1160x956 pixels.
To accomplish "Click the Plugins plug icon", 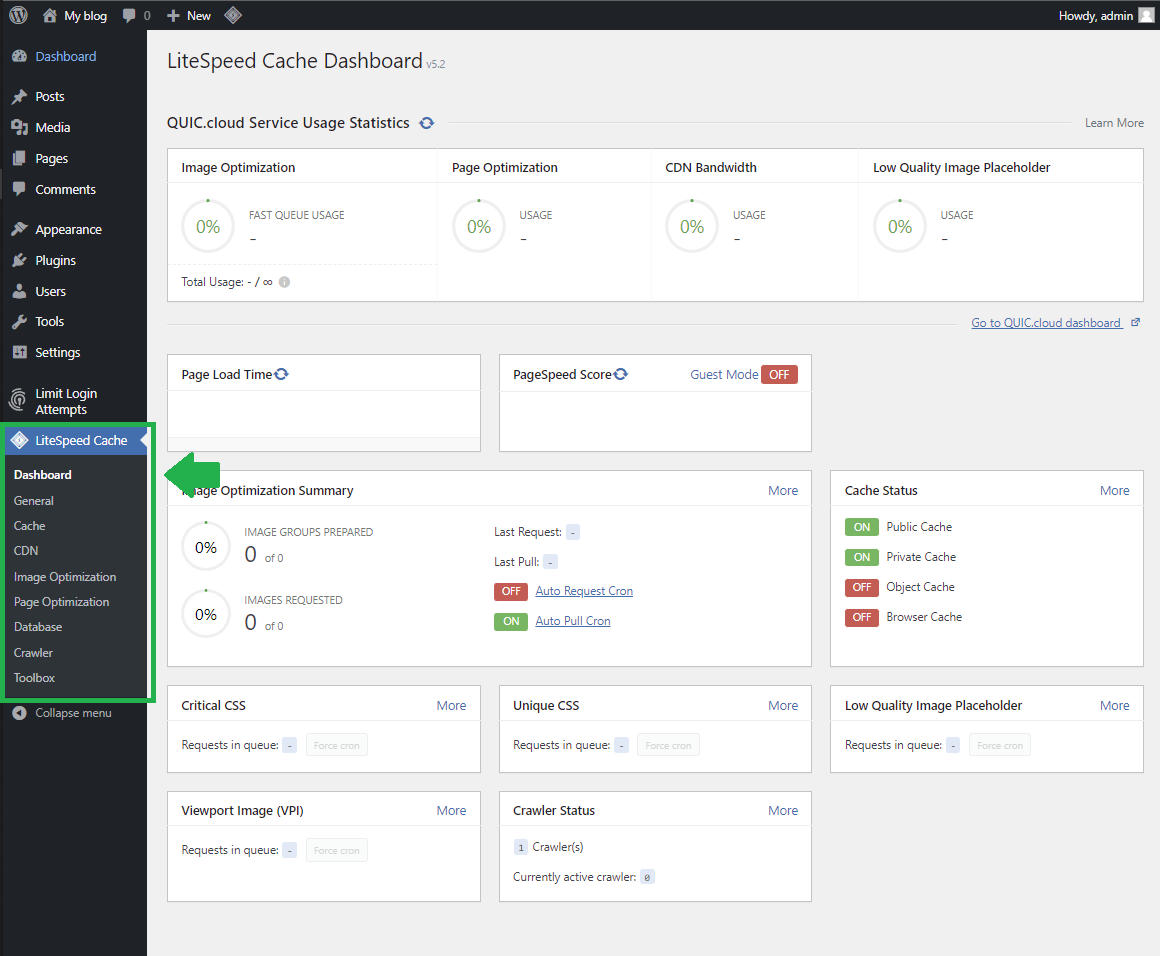I will [x=20, y=260].
